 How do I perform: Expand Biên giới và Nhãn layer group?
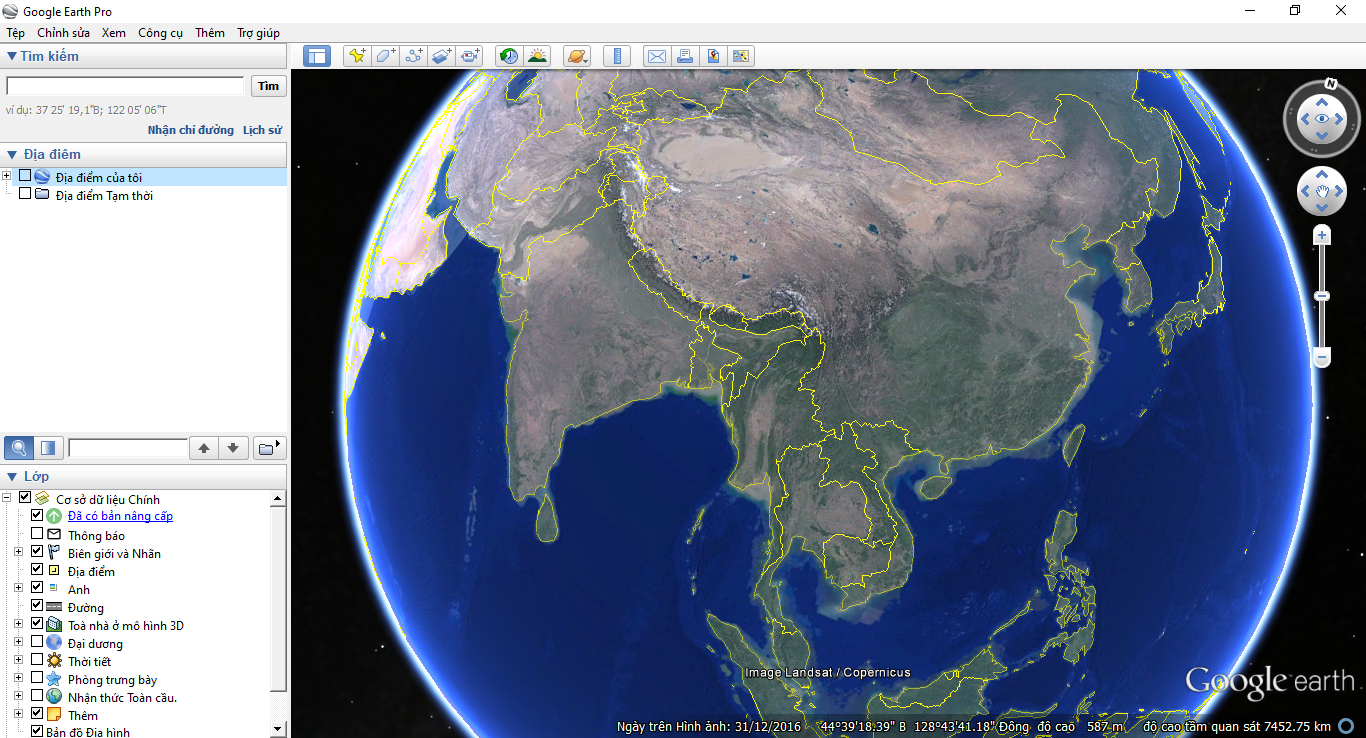(19, 551)
